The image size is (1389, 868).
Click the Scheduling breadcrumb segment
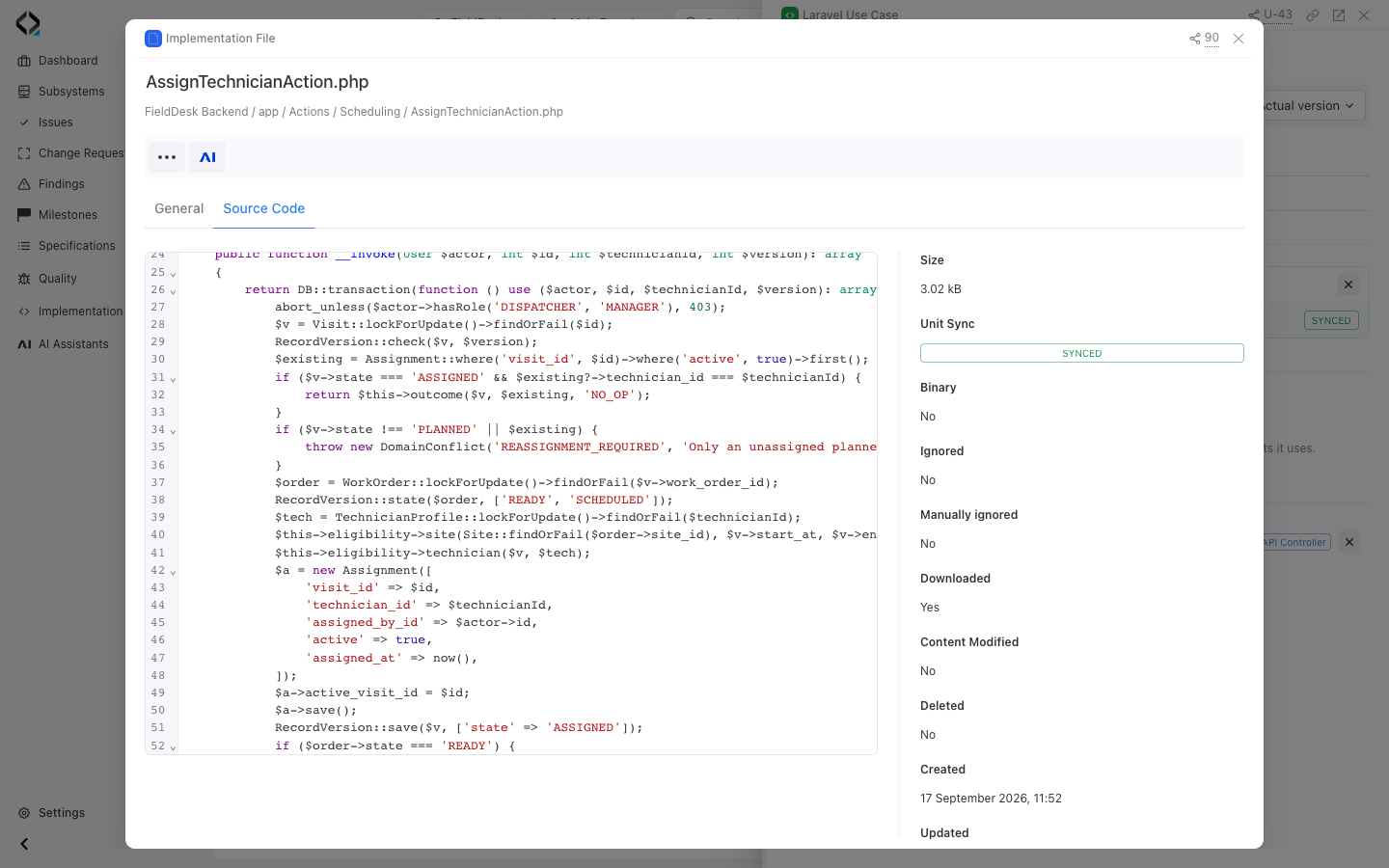tap(369, 112)
